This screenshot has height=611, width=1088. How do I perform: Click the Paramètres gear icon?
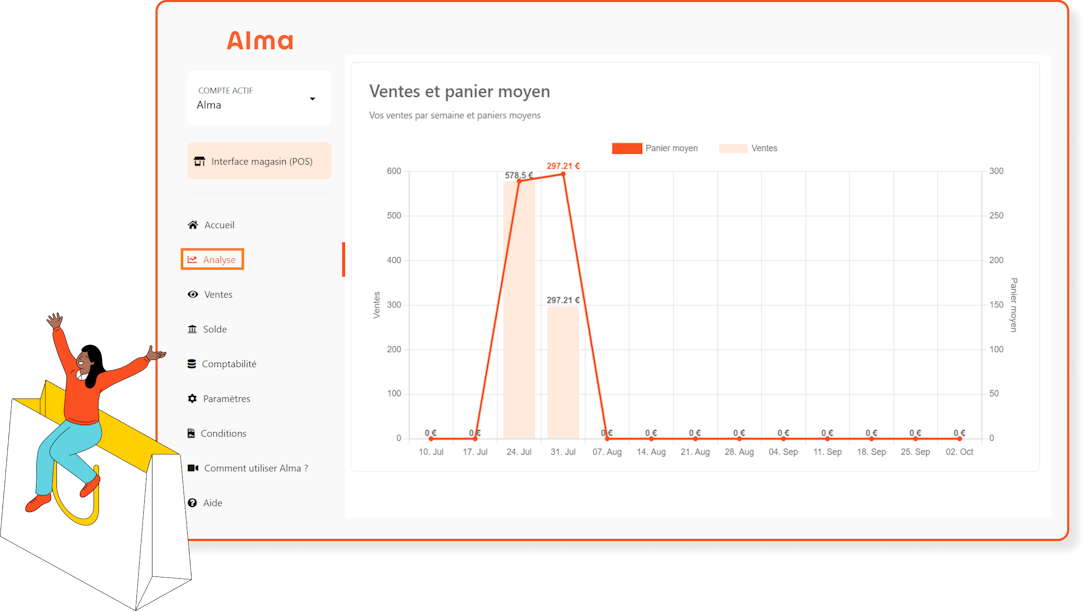[x=192, y=398]
